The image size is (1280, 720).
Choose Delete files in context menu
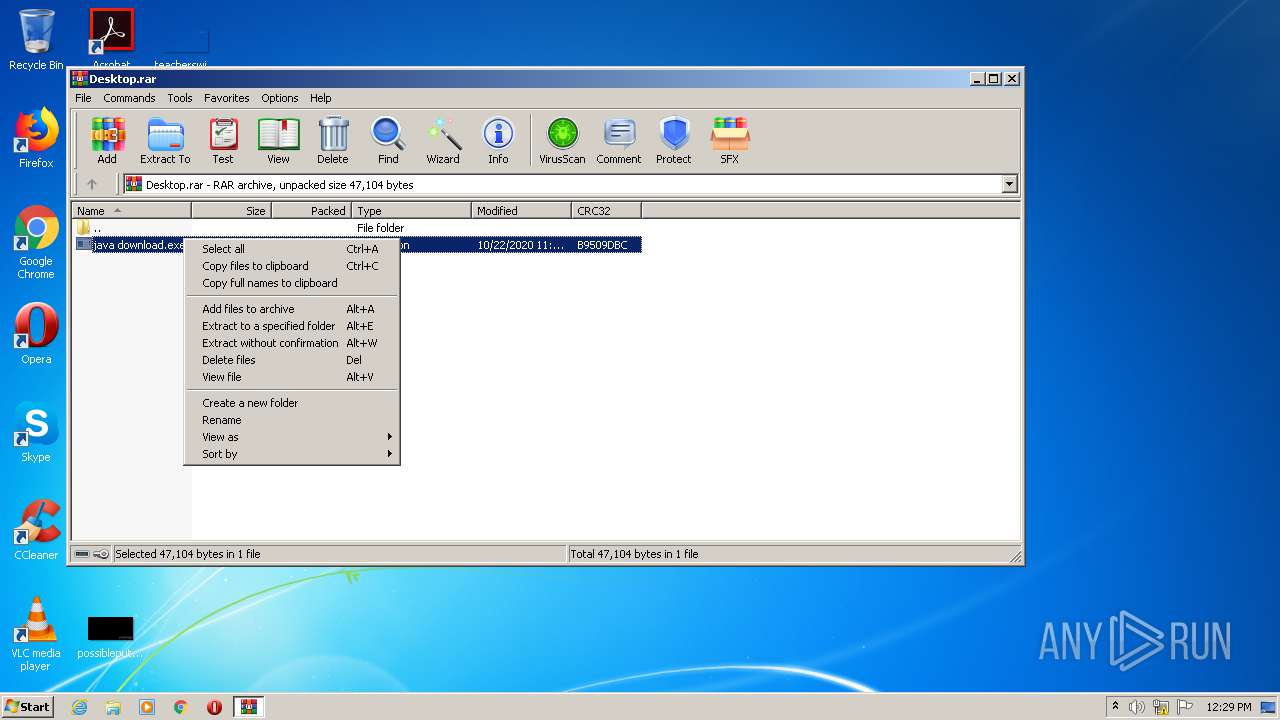pos(292,360)
